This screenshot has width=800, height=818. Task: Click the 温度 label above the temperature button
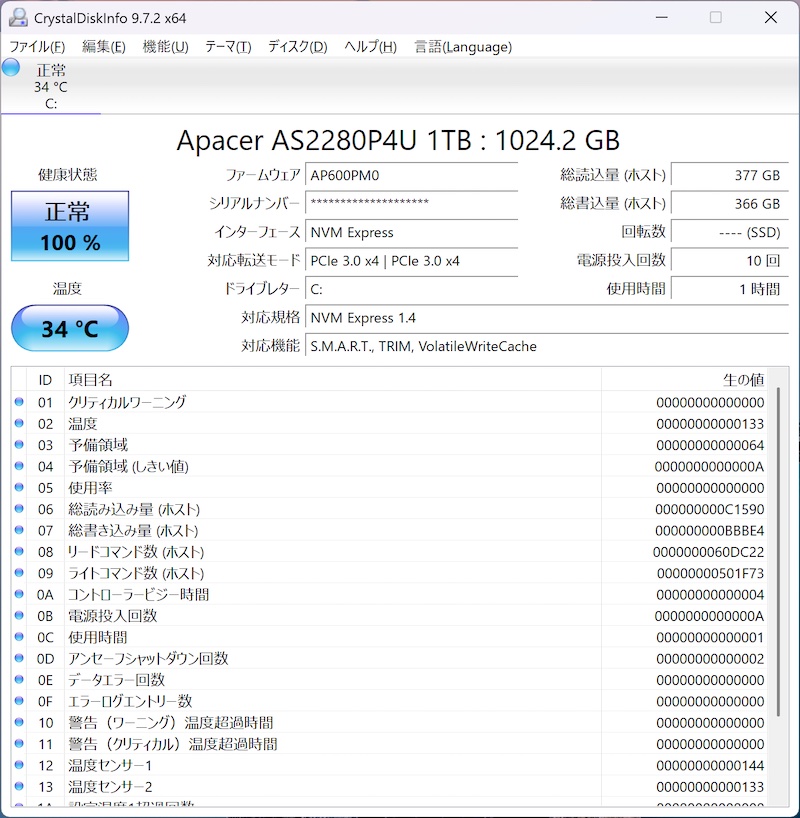[x=67, y=288]
